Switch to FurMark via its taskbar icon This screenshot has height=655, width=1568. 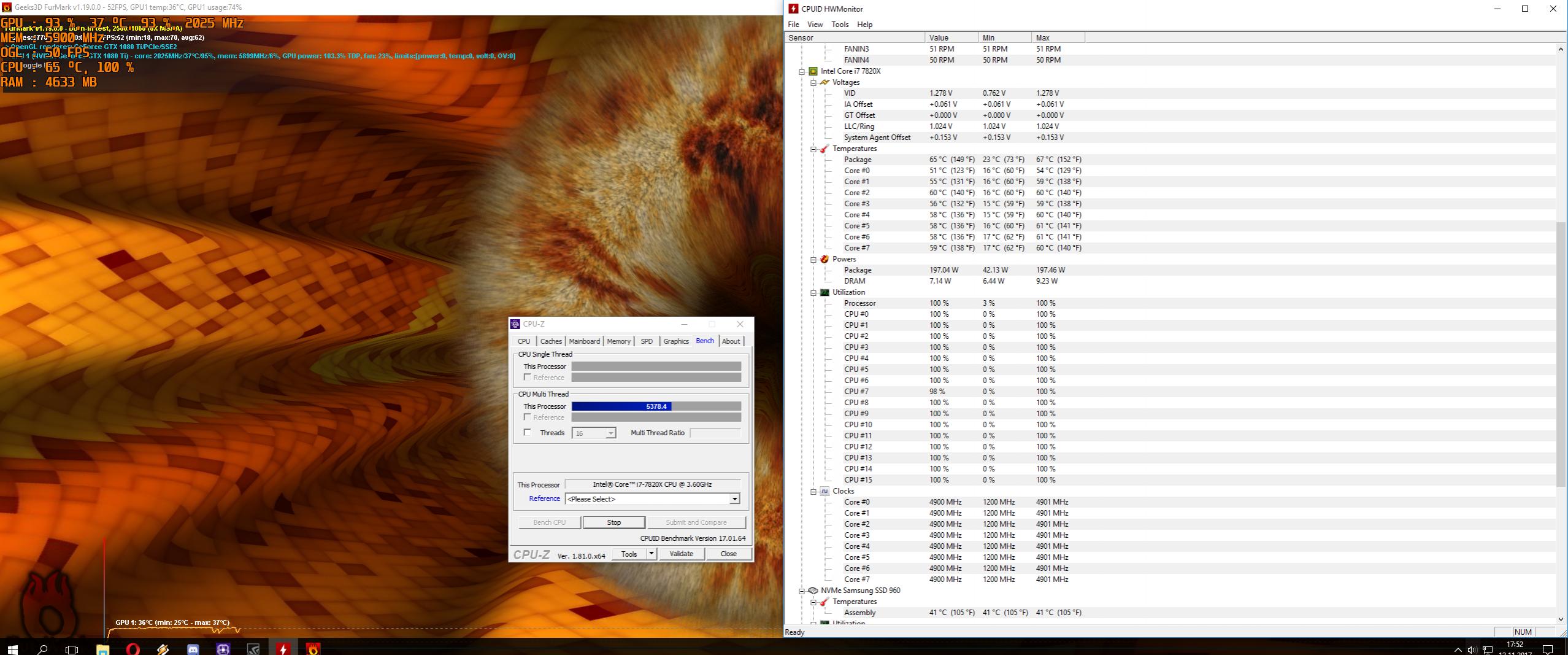(313, 648)
